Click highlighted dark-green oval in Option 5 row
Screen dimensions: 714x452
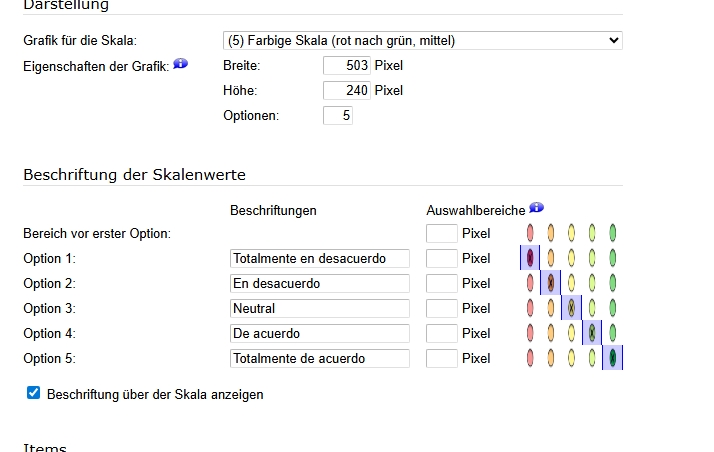pos(612,358)
